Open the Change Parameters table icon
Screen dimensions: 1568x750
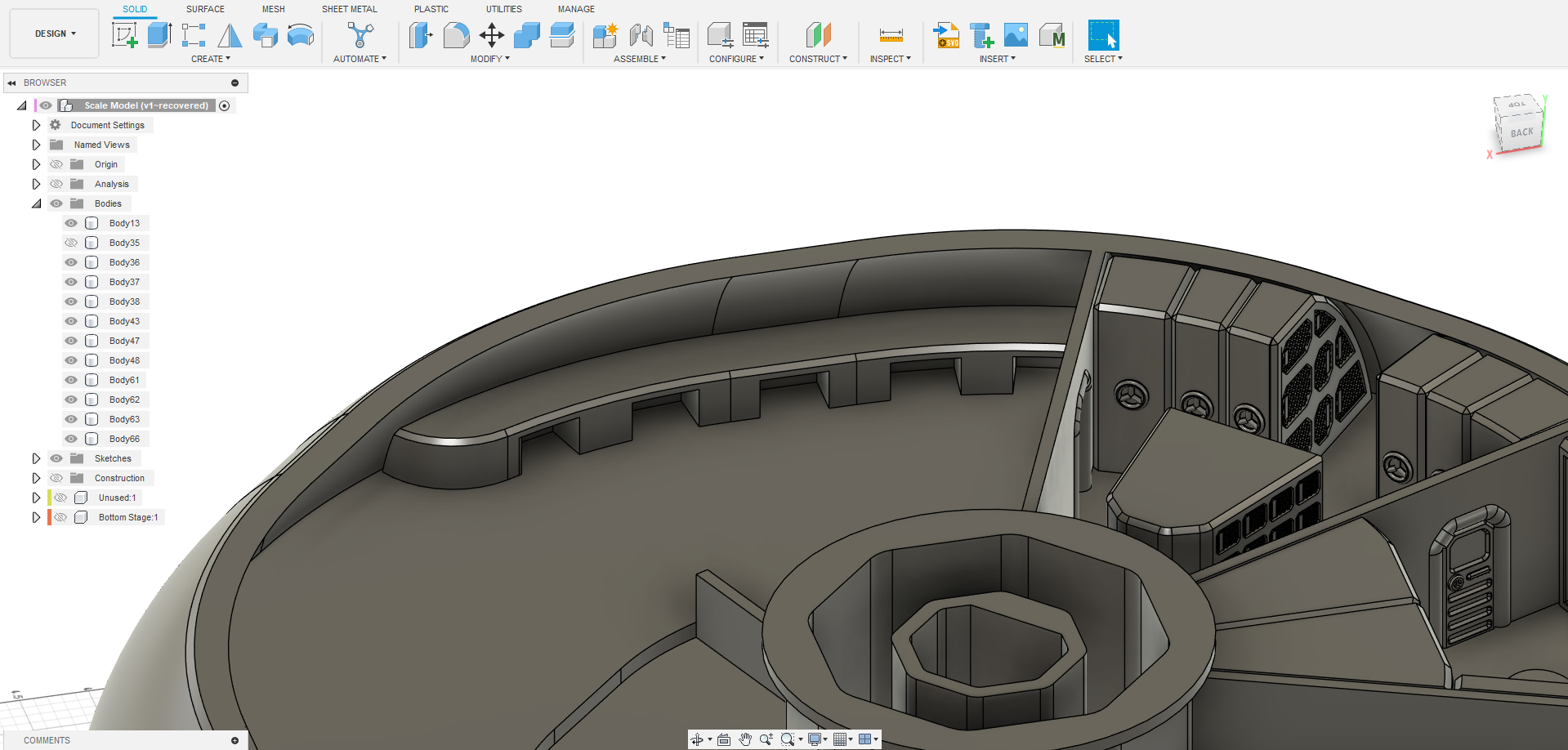coord(756,35)
